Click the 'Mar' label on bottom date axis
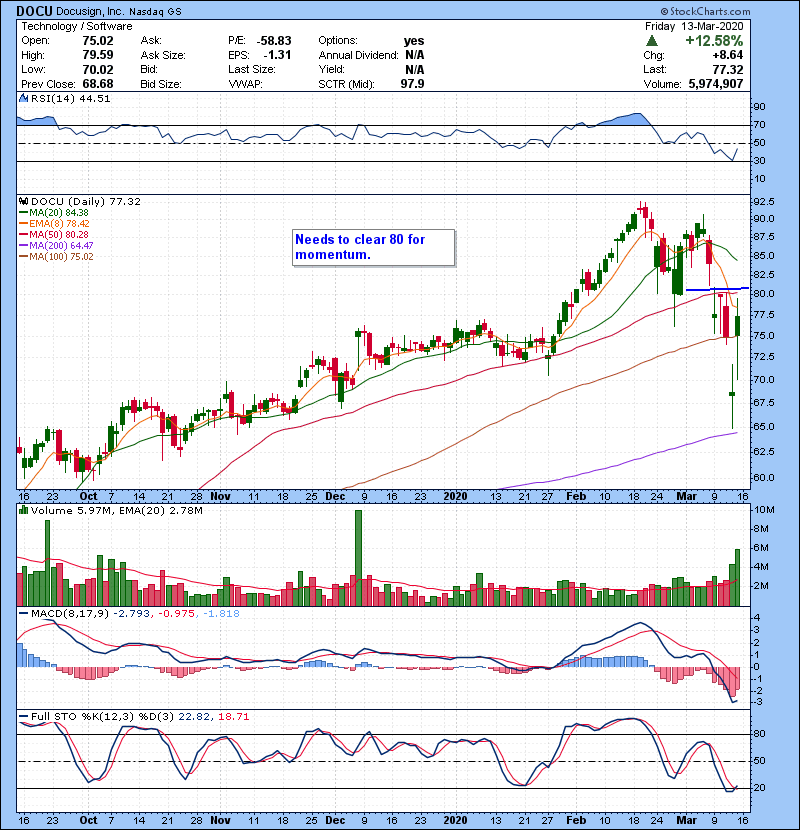 click(687, 820)
